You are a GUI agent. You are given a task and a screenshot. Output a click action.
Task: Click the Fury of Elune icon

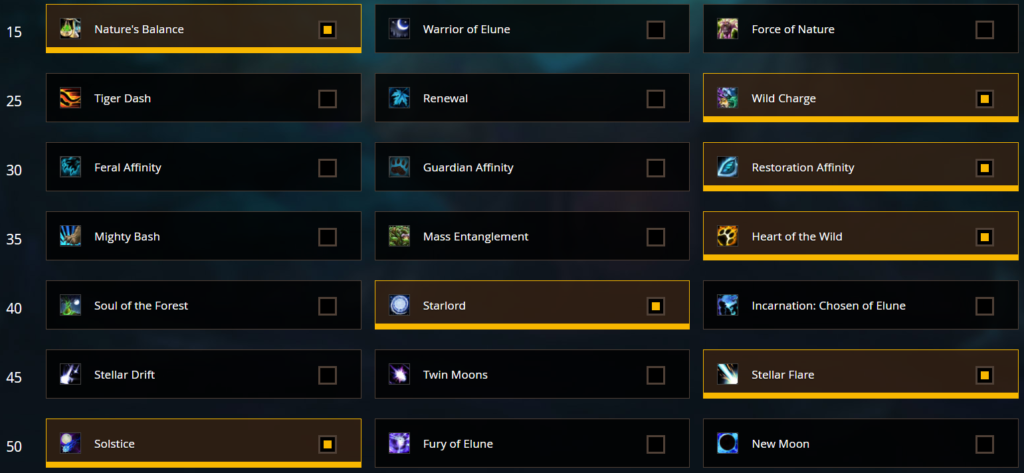[x=399, y=443]
